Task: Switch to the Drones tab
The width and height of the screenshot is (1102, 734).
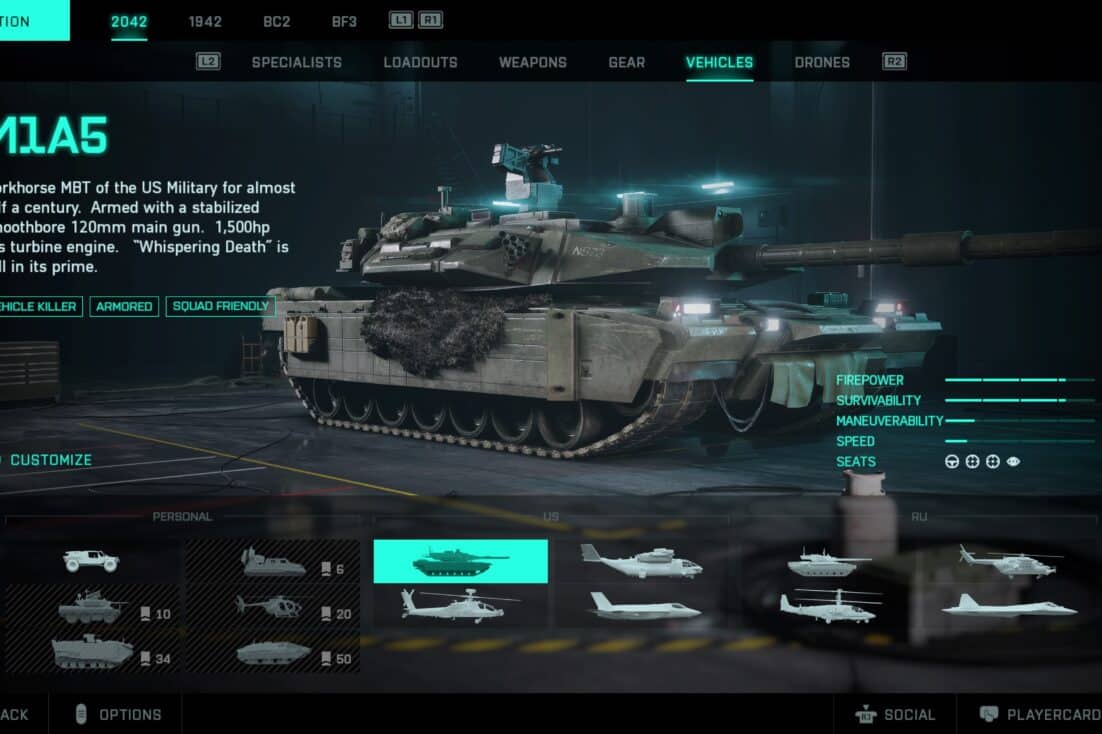Action: 822,62
